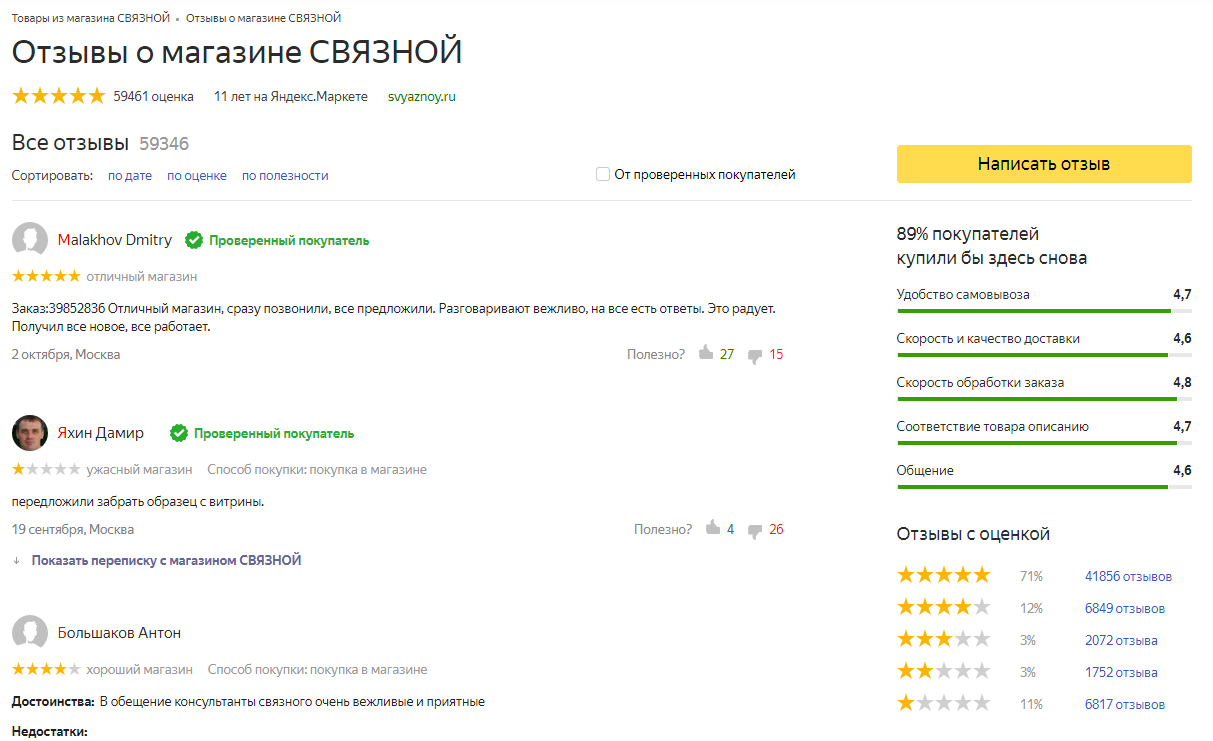The image size is (1213, 741).
Task: Sort reviews 'по дате'
Action: [130, 175]
